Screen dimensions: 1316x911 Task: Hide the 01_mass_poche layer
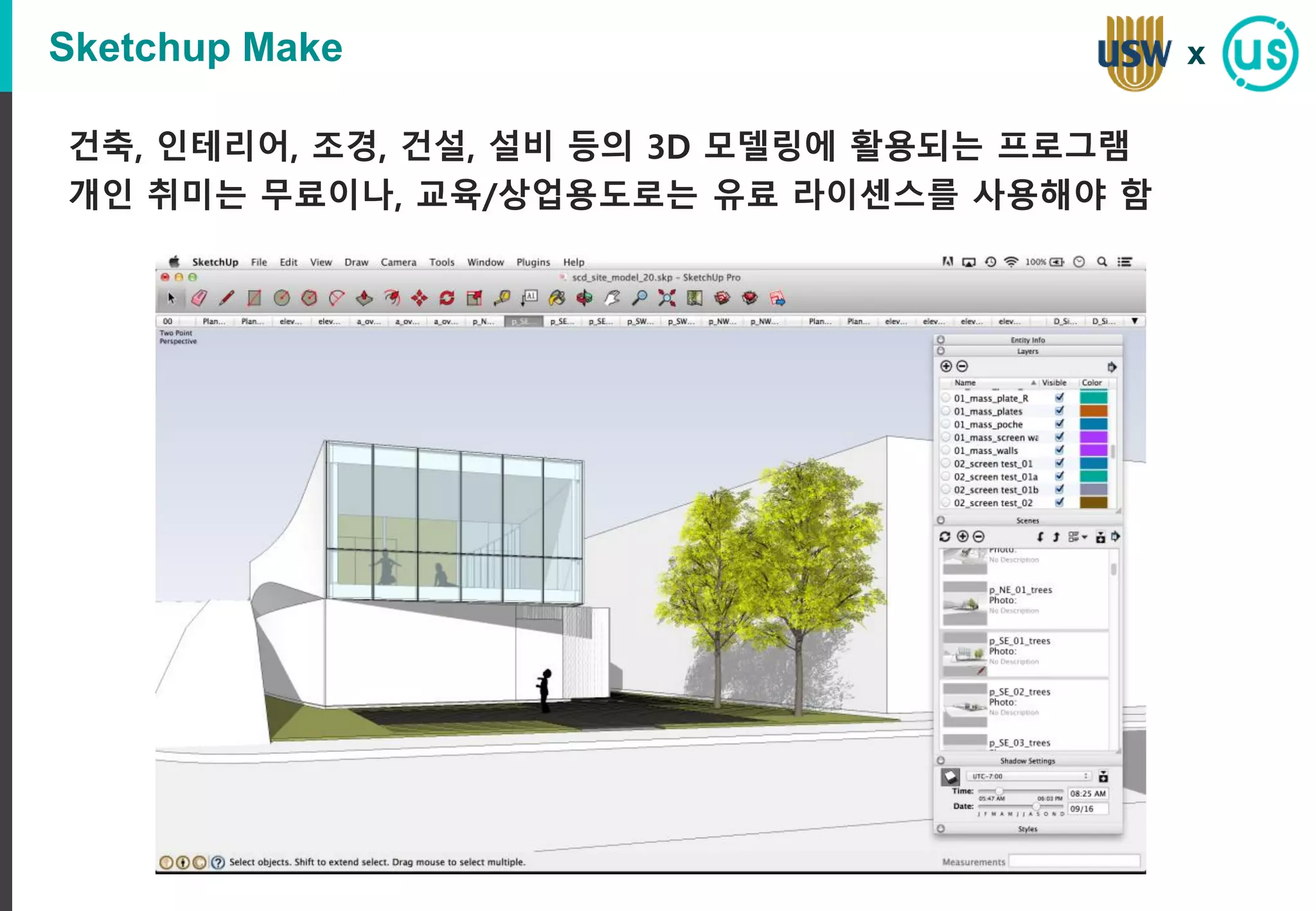tap(1060, 424)
